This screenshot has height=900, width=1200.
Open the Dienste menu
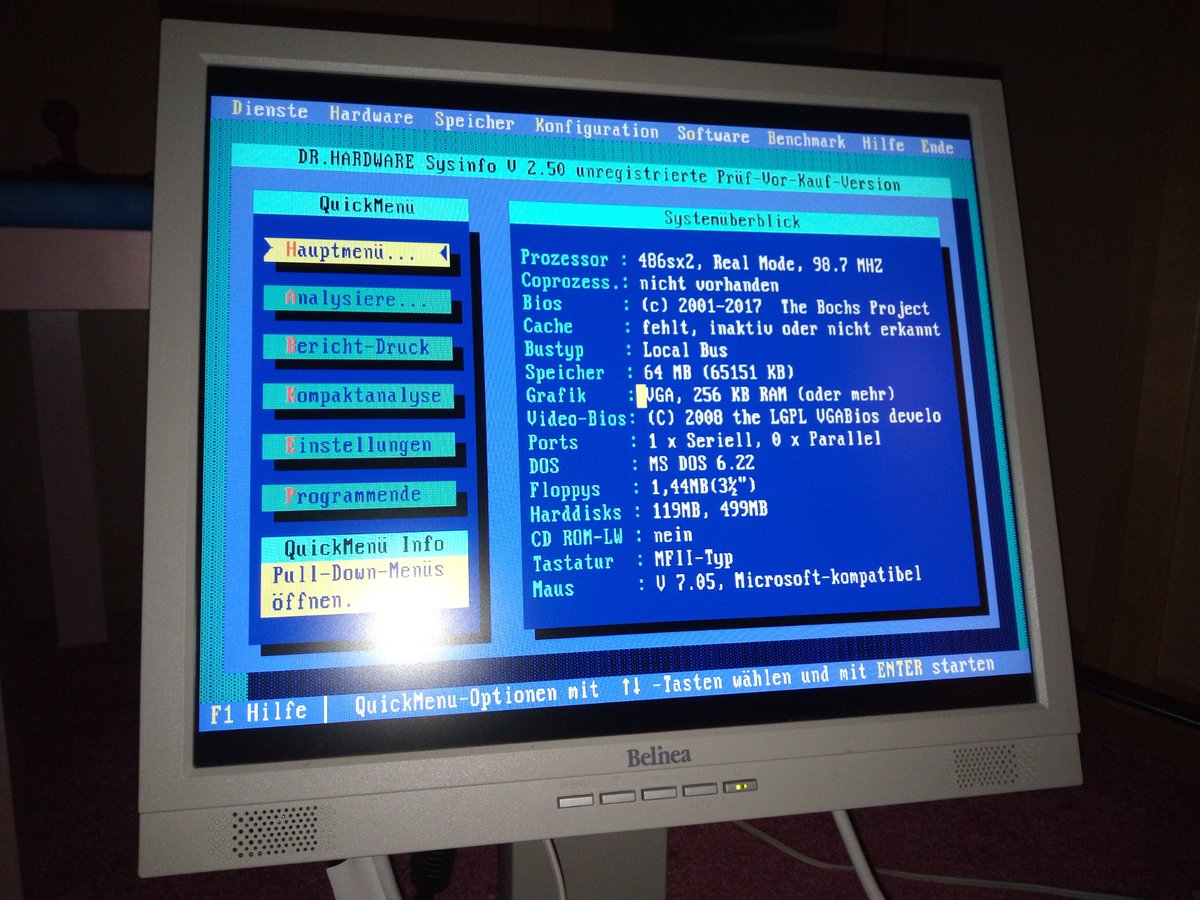pyautogui.click(x=270, y=110)
